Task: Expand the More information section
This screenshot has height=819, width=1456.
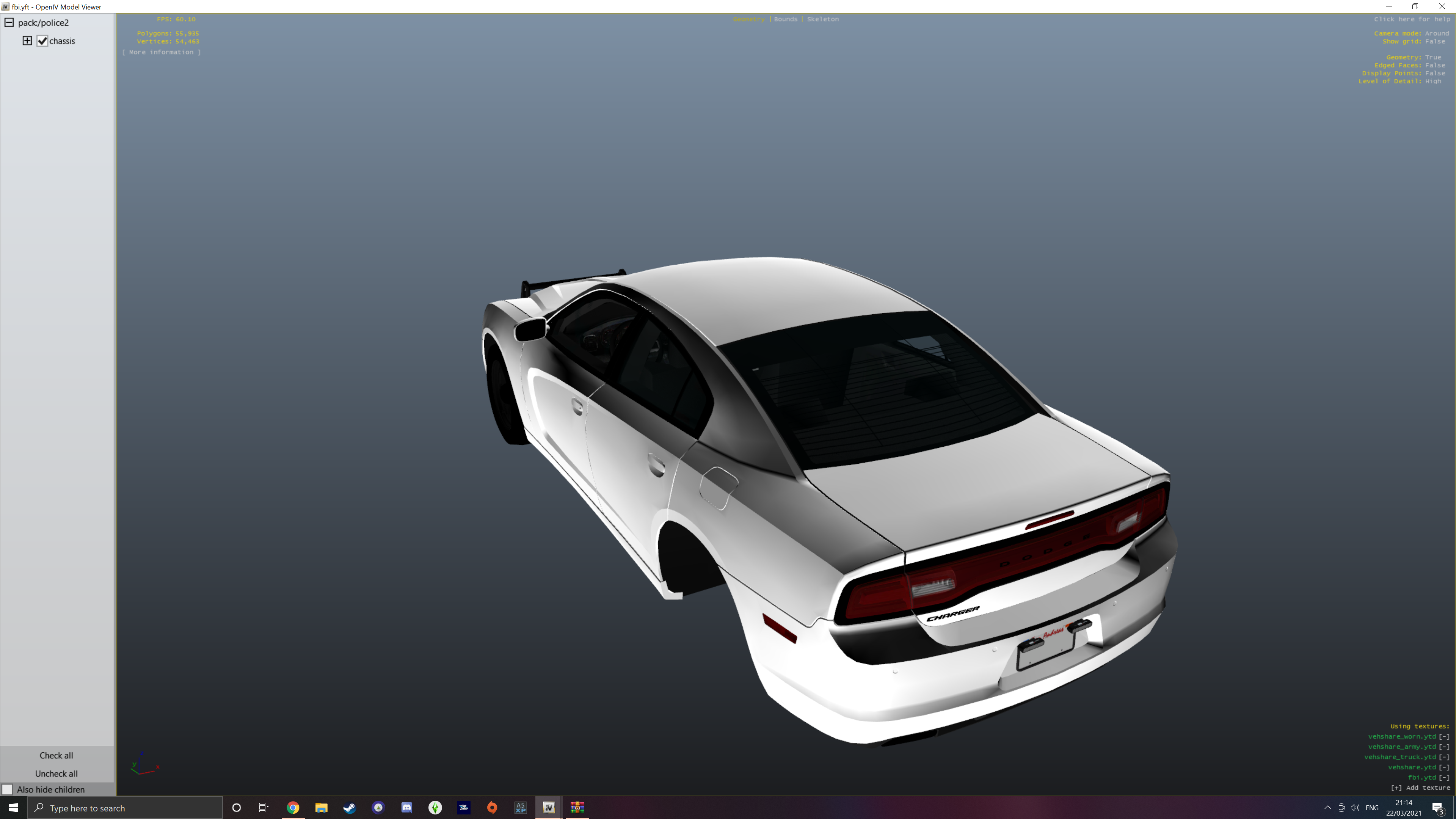Action: coord(161,52)
